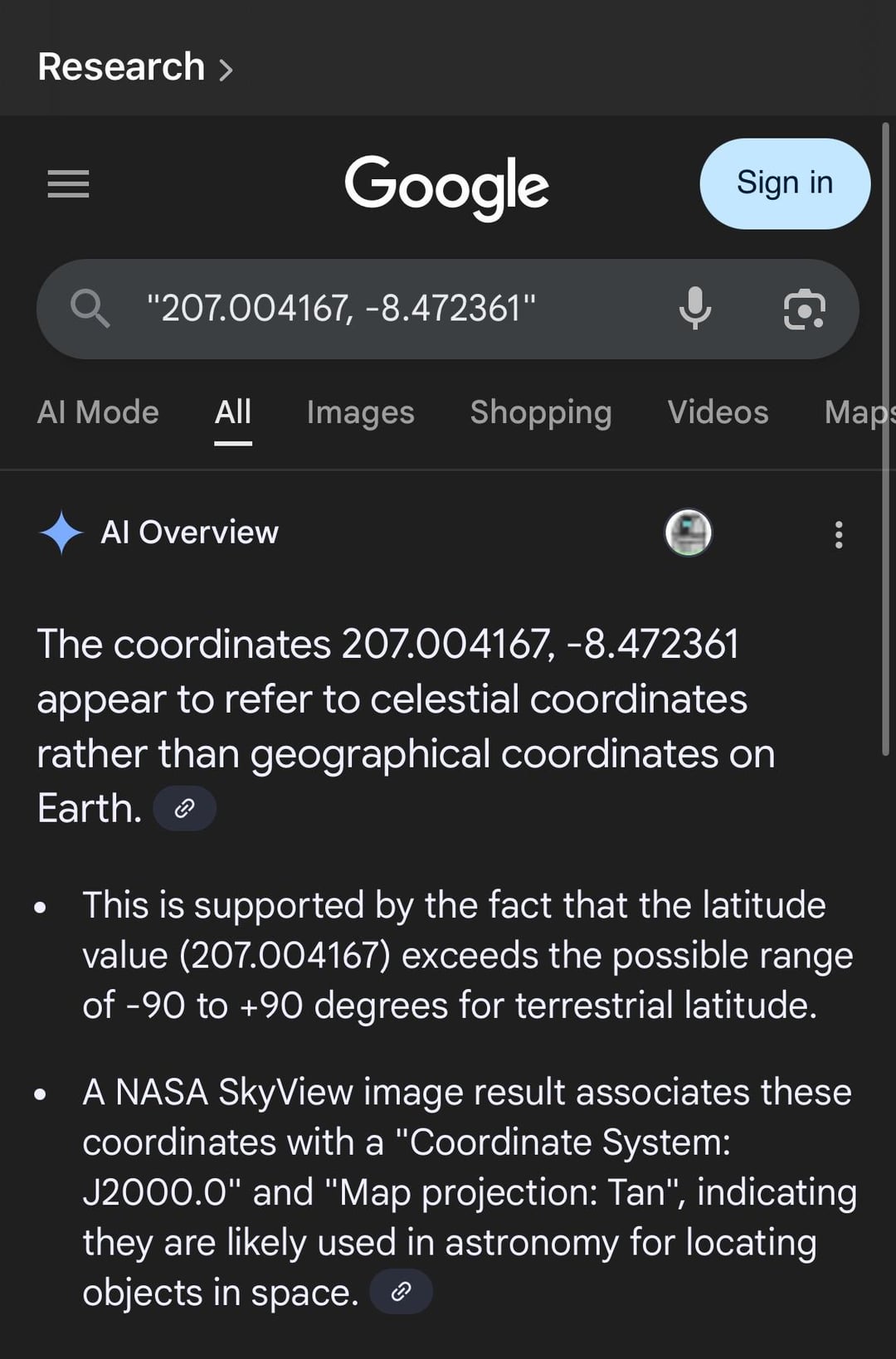Select the All results tab
The image size is (896, 1359).
(x=233, y=412)
